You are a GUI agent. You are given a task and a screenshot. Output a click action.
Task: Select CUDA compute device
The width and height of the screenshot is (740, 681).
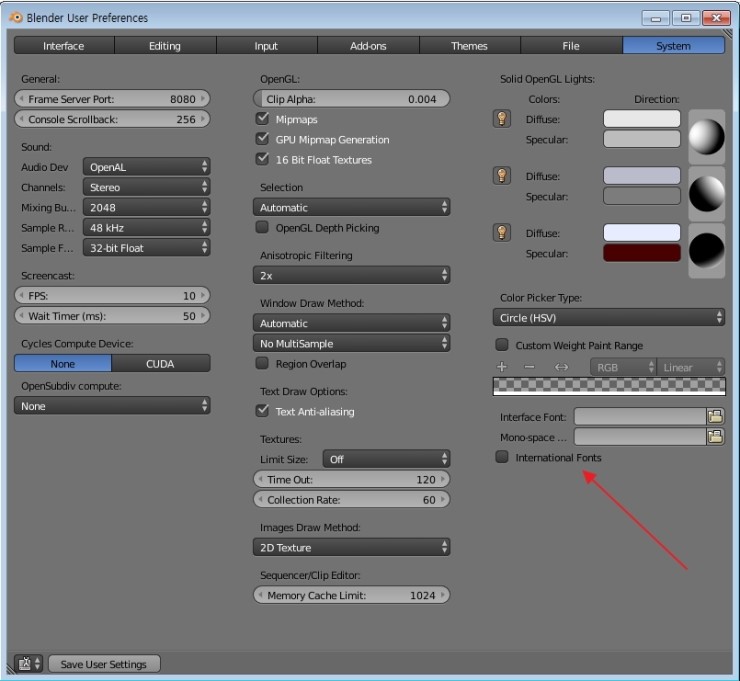coord(160,363)
